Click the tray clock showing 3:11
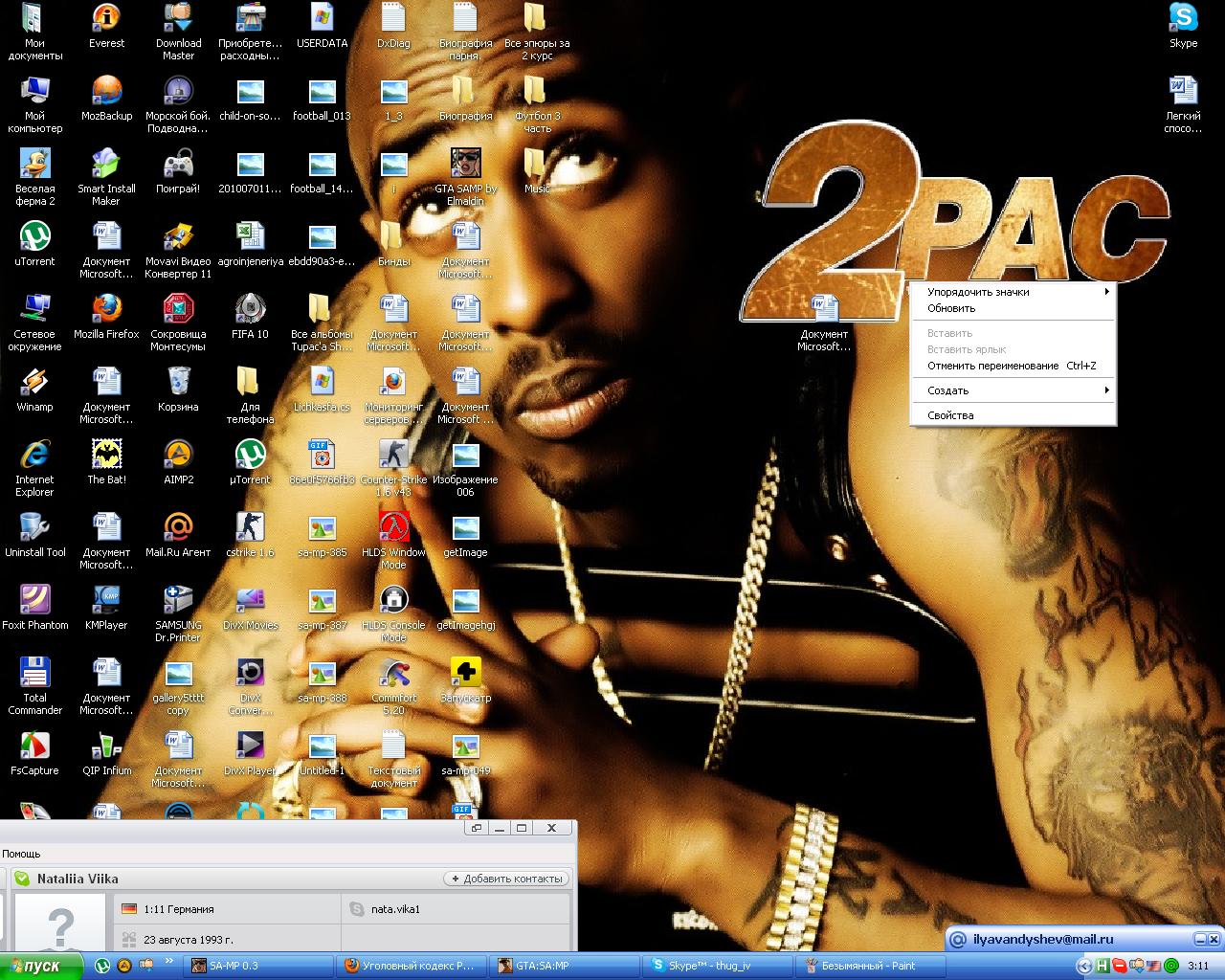Viewport: 1225px width, 980px height. pos(1198,966)
